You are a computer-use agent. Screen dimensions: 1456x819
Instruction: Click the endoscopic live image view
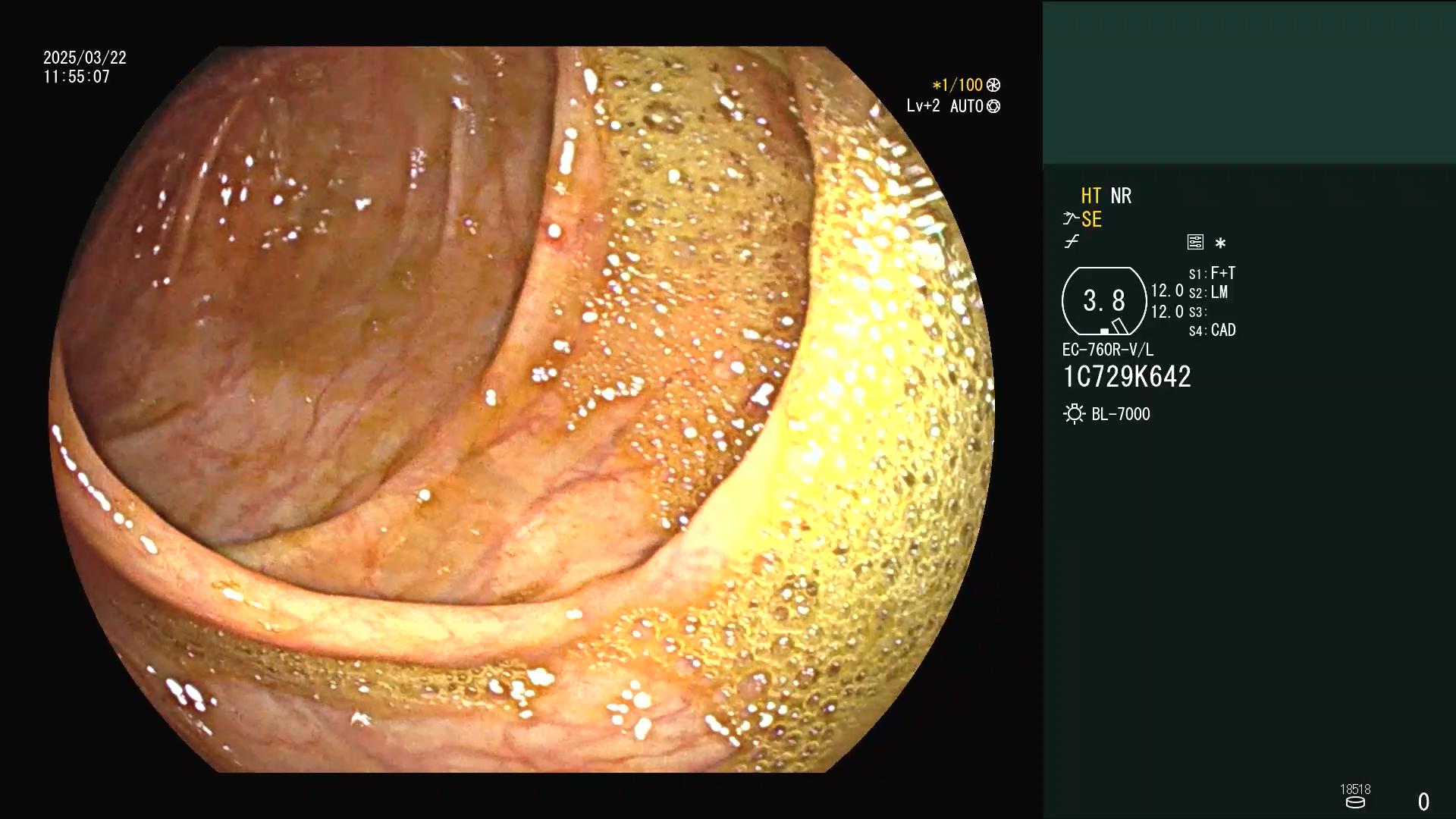[x=522, y=409]
